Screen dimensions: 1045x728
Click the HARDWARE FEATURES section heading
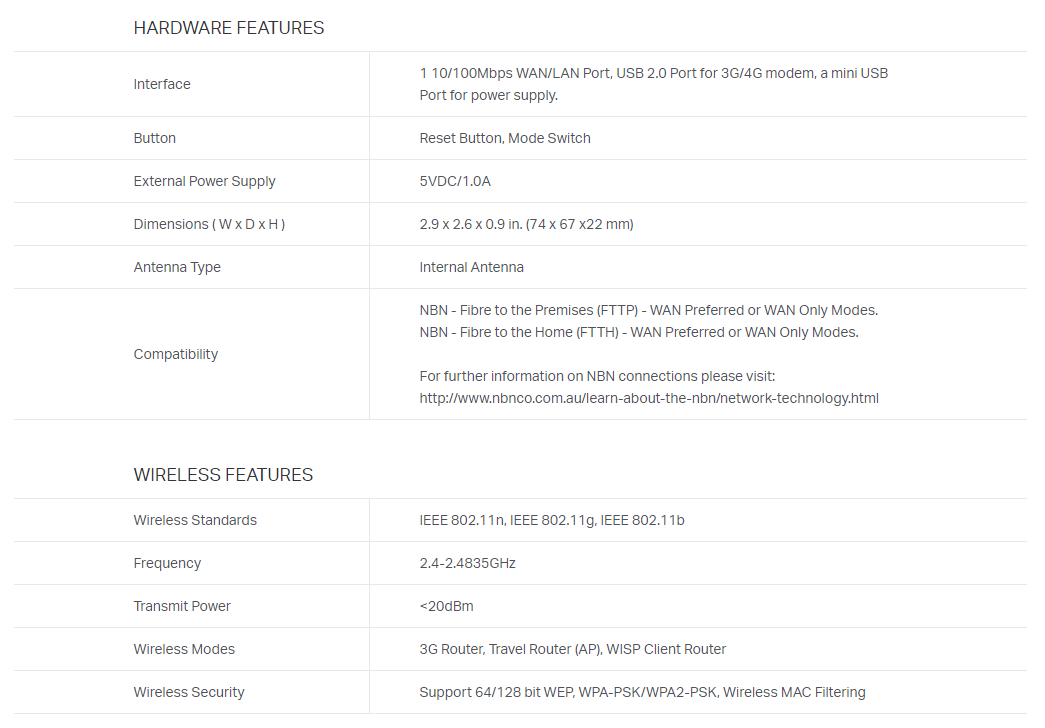click(x=229, y=28)
